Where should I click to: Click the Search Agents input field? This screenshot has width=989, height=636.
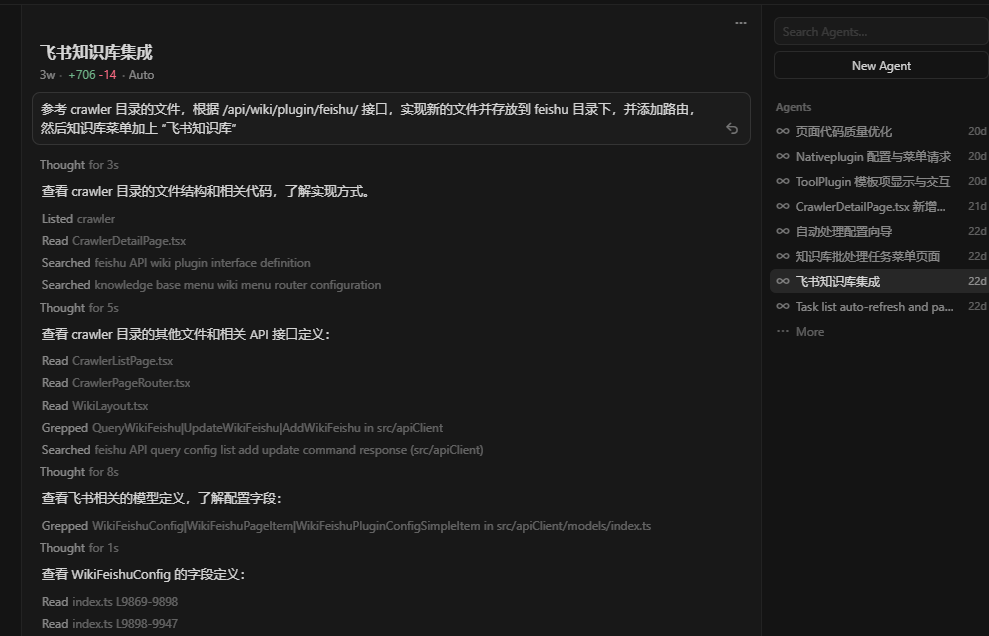click(880, 32)
